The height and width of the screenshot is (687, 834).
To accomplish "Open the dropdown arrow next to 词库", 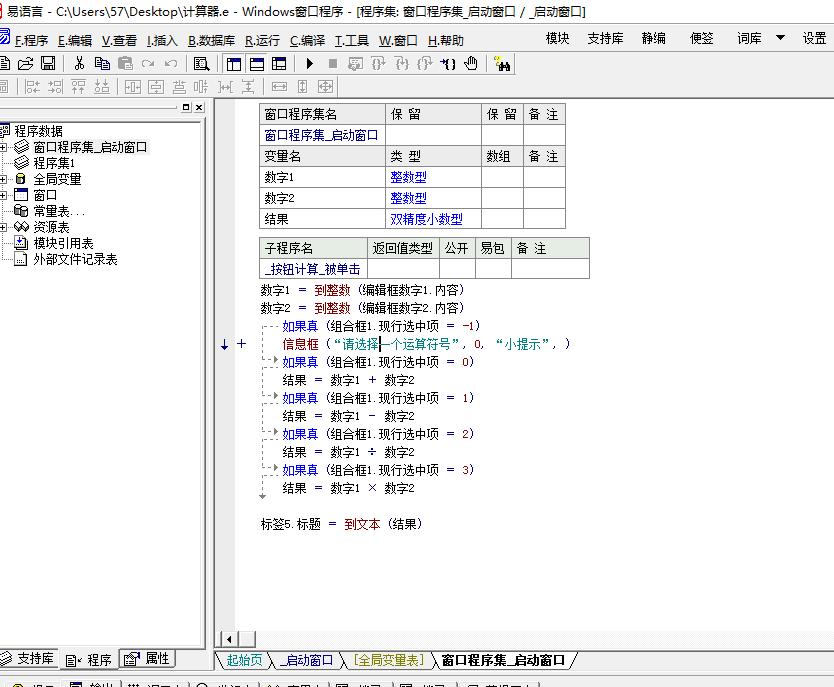I will tap(780, 38).
